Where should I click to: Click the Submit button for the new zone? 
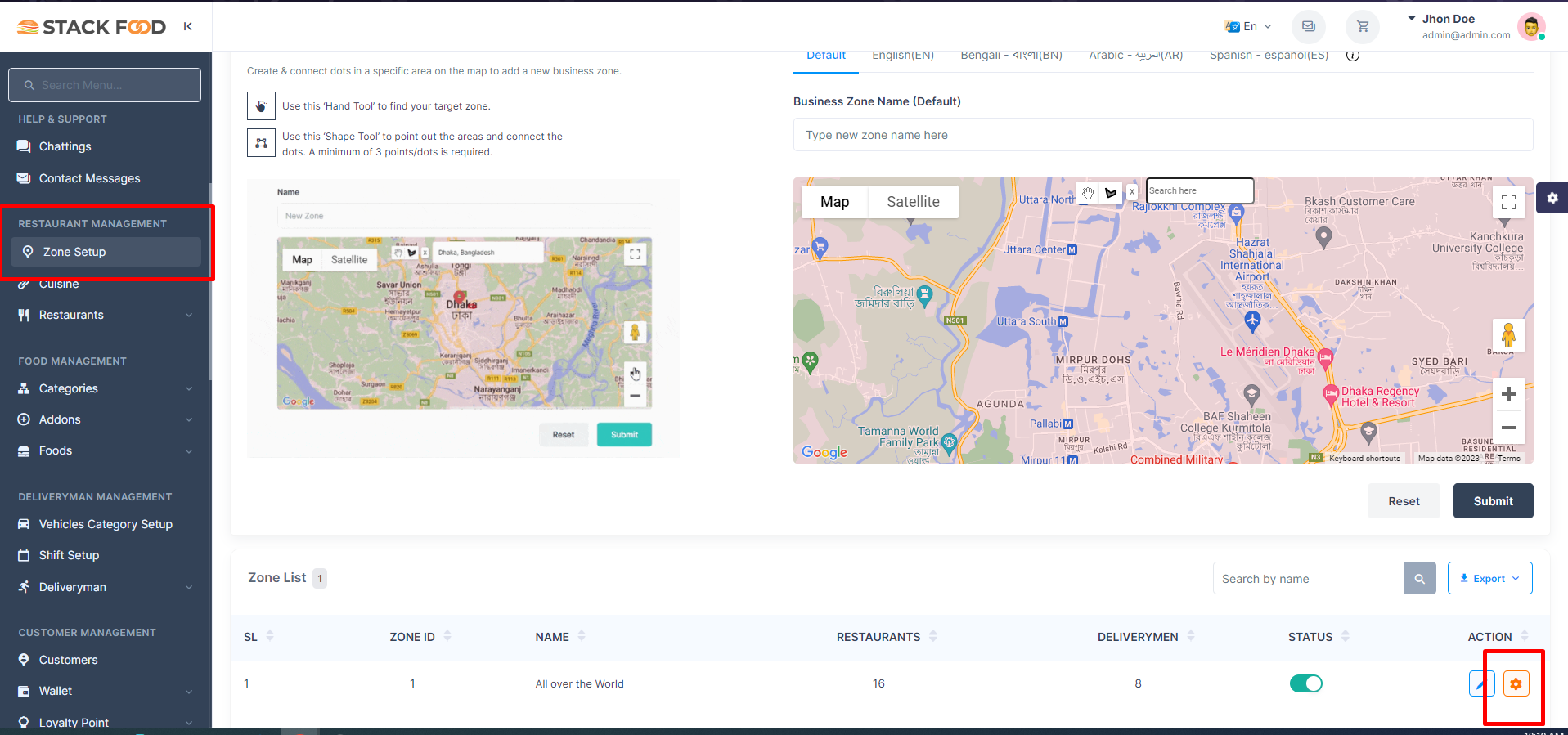[x=1493, y=501]
